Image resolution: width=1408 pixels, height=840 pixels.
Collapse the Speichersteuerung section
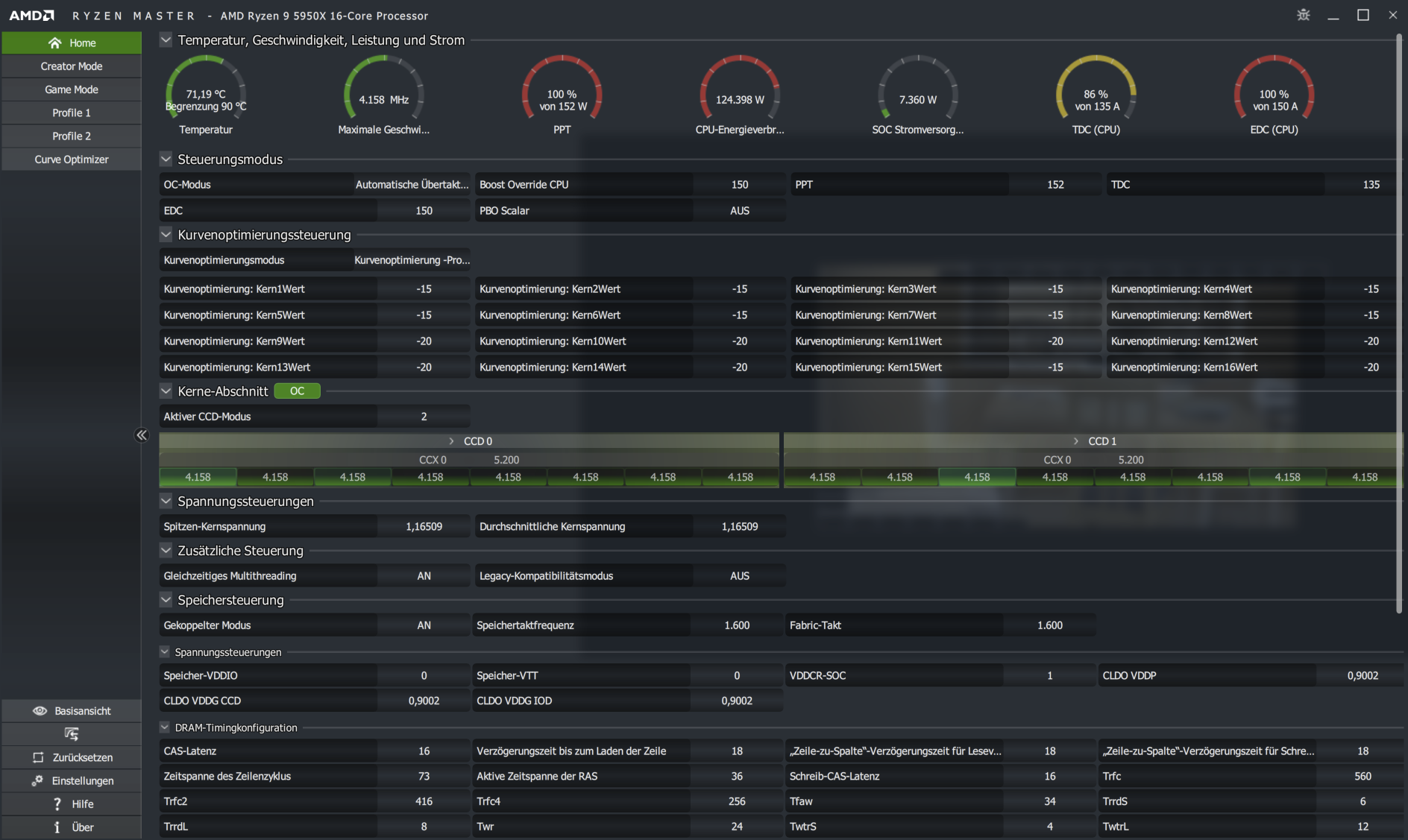166,600
